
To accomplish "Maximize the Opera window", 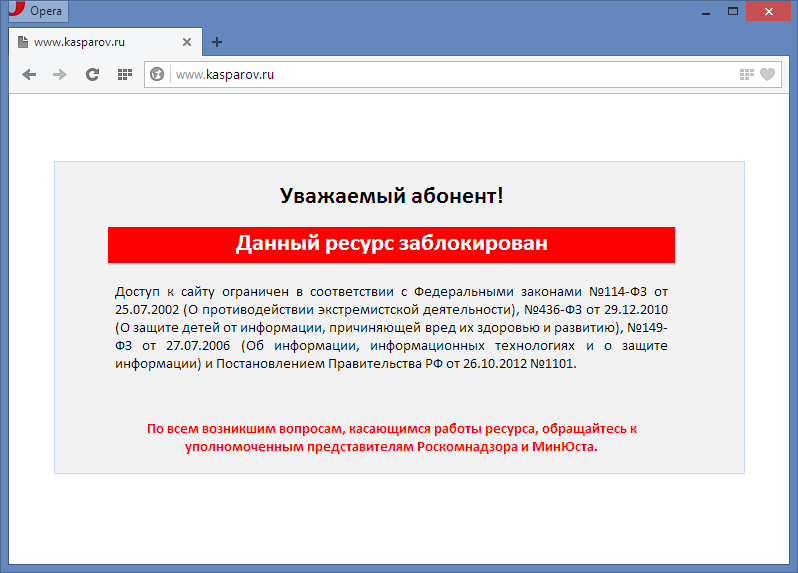I will tap(733, 11).
